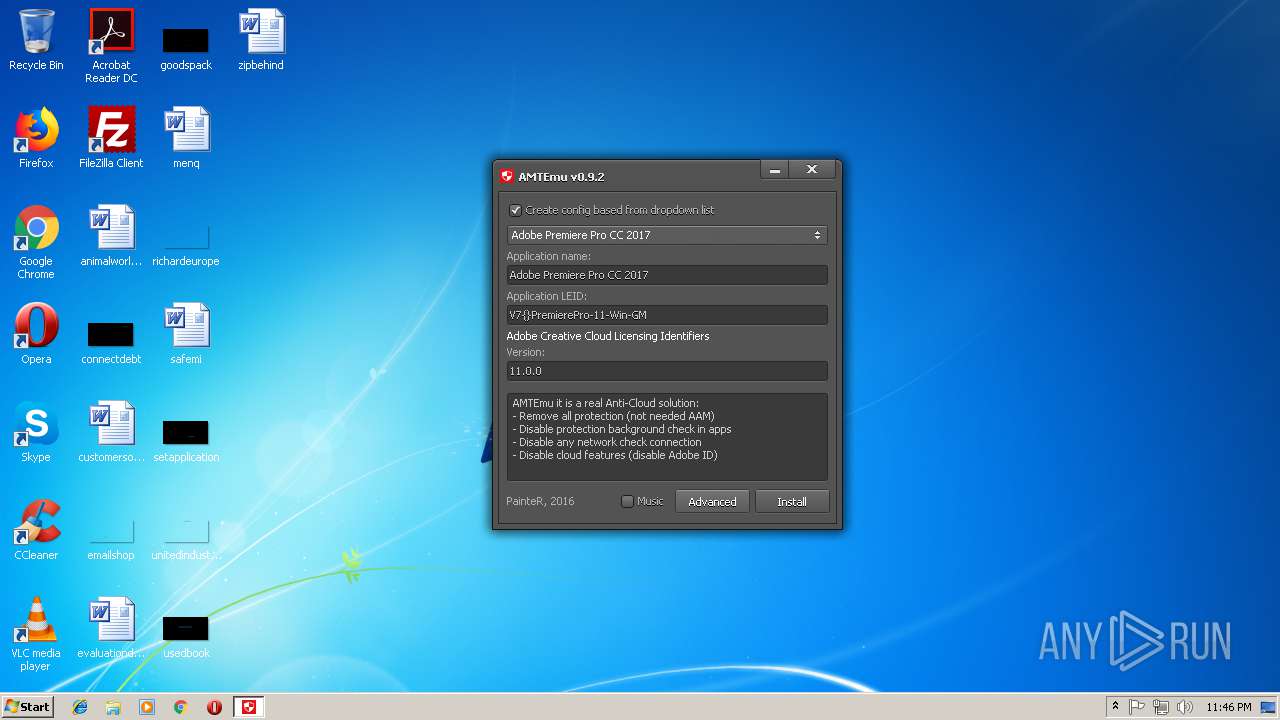Open the safemi Word document
This screenshot has height=720, width=1280.
point(186,334)
